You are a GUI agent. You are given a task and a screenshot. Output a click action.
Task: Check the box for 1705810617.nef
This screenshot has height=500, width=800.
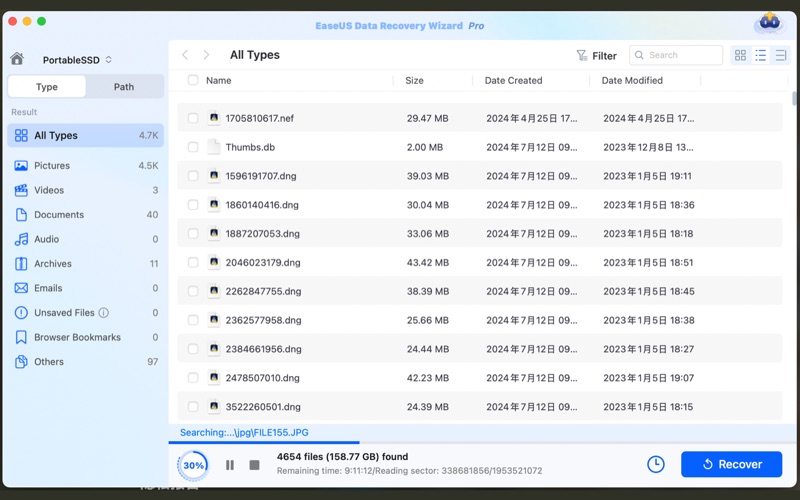pos(193,118)
